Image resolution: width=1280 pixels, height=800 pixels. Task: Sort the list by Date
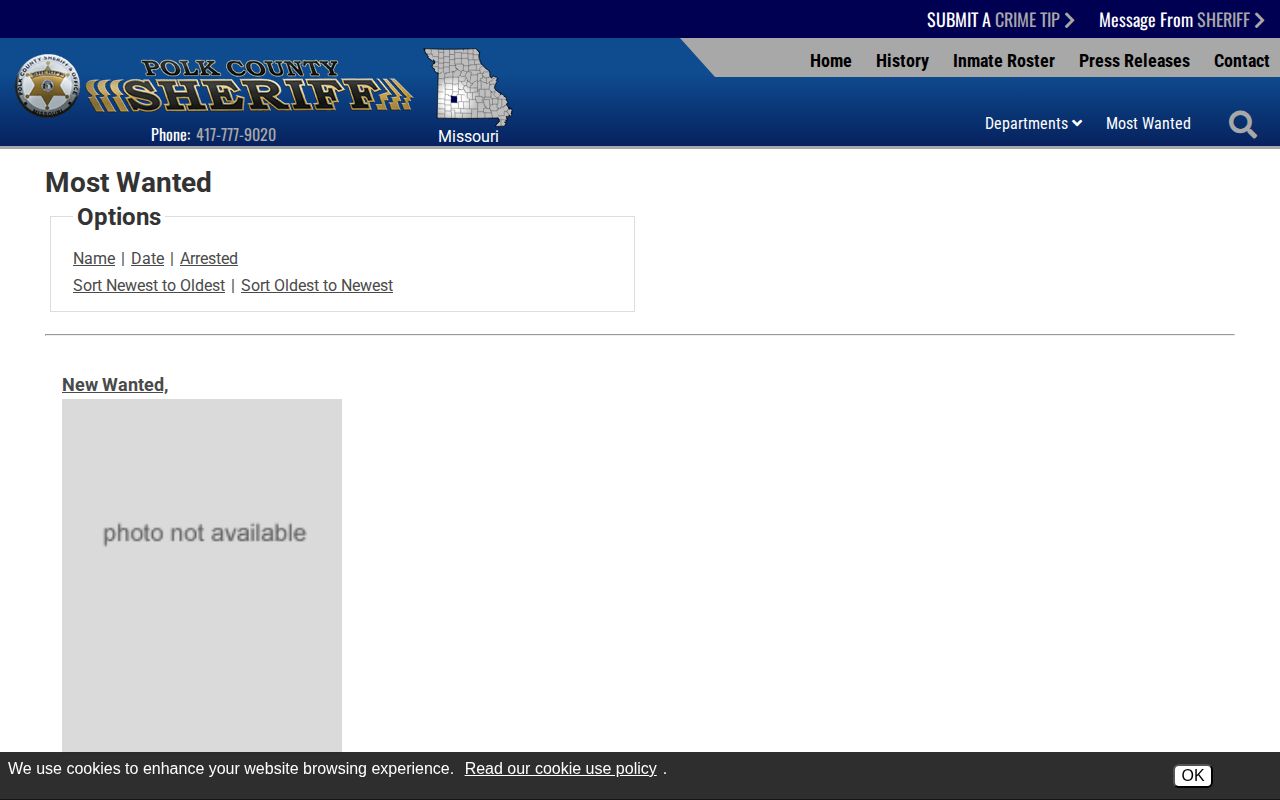[x=147, y=258]
